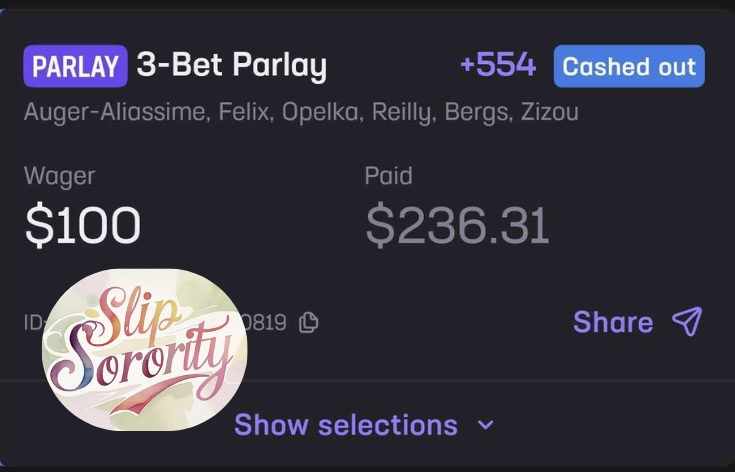Click the Wager label
This screenshot has height=472, width=735.
pos(59,177)
